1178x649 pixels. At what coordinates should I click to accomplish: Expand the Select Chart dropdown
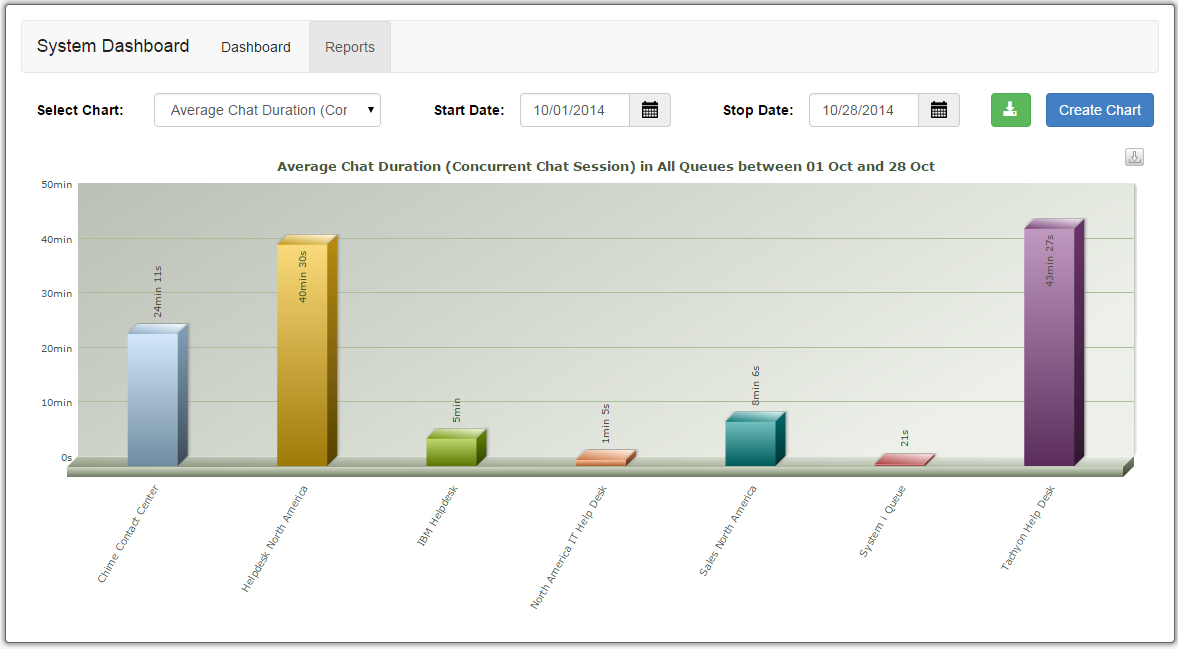coord(267,110)
